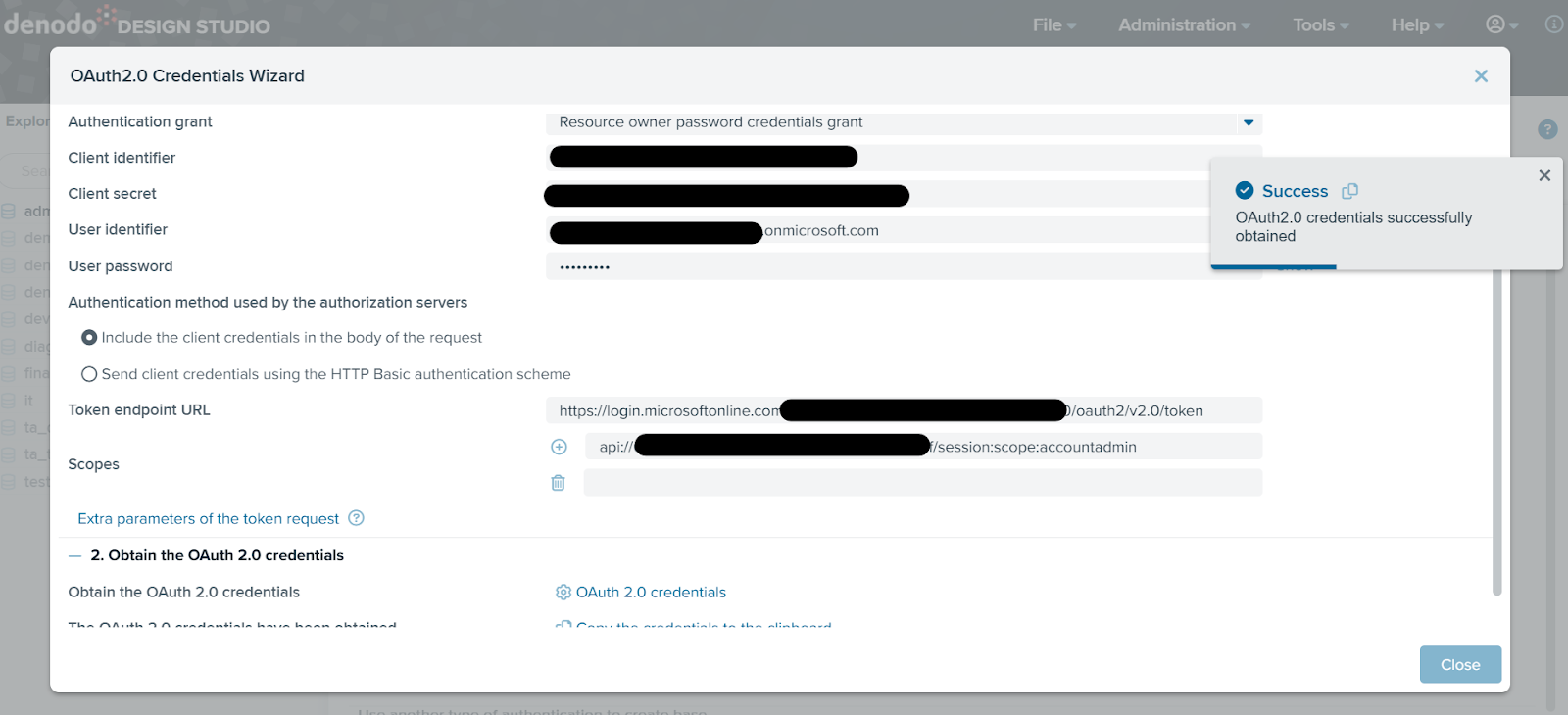Click the Denodo Design Studio logo
1568x715 pixels.
pyautogui.click(x=137, y=23)
